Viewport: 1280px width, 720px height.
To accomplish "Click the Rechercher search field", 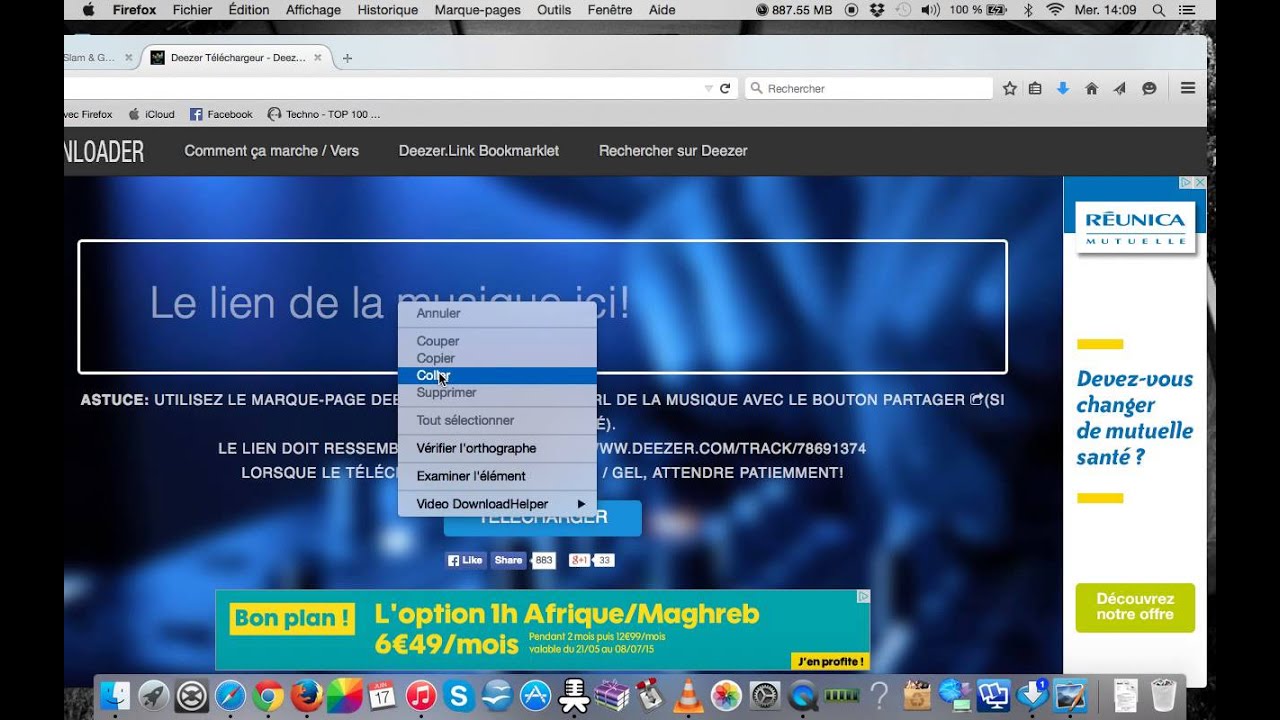I will point(869,88).
